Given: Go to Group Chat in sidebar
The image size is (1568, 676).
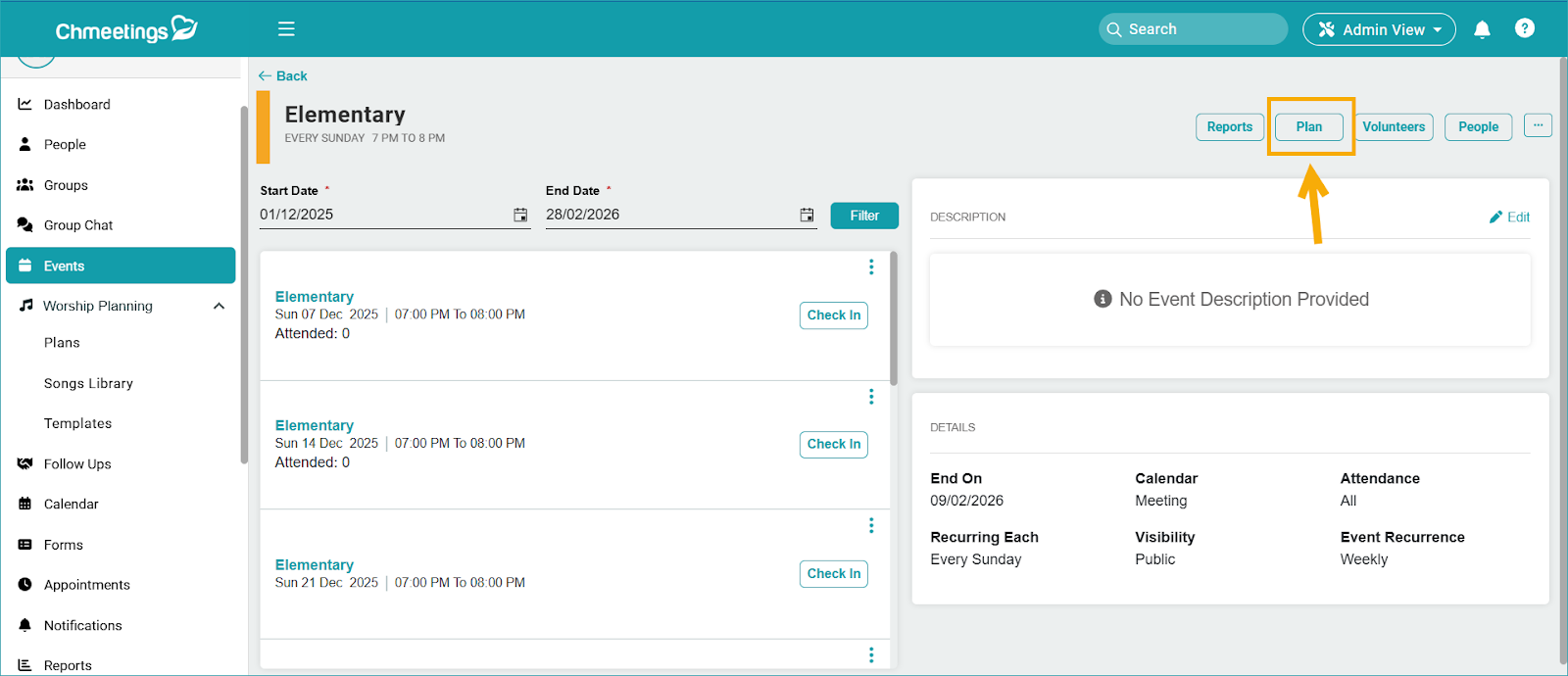Looking at the screenshot, I should click(x=78, y=225).
